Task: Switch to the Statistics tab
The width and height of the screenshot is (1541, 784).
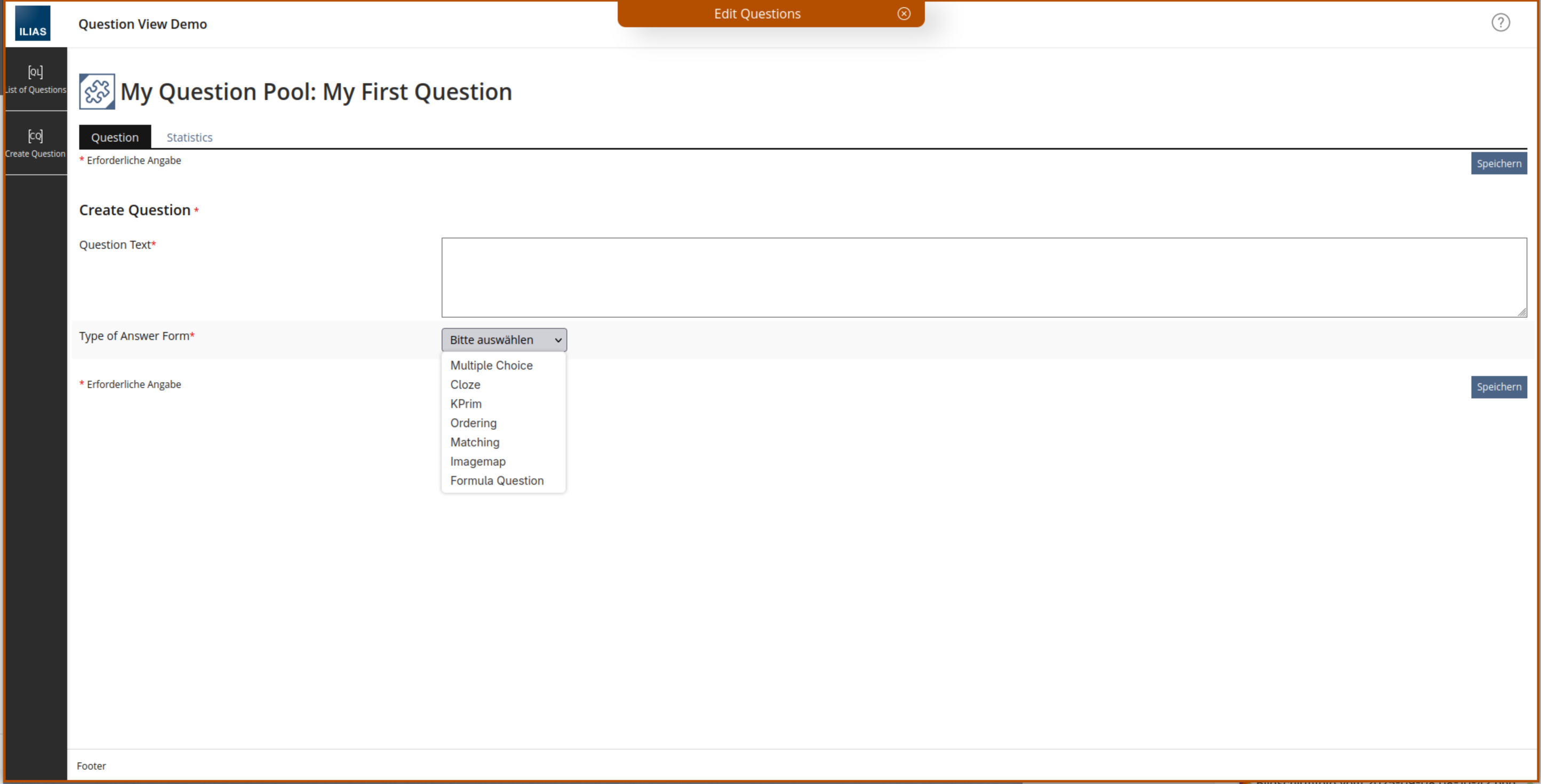Action: pyautogui.click(x=189, y=137)
